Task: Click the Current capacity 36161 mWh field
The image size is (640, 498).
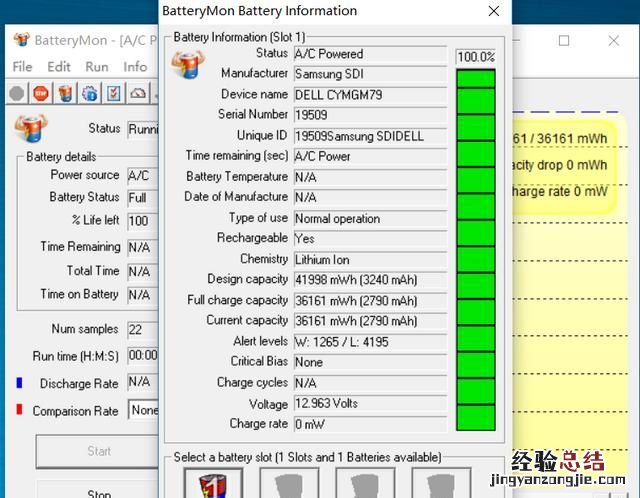Action: pos(370,321)
